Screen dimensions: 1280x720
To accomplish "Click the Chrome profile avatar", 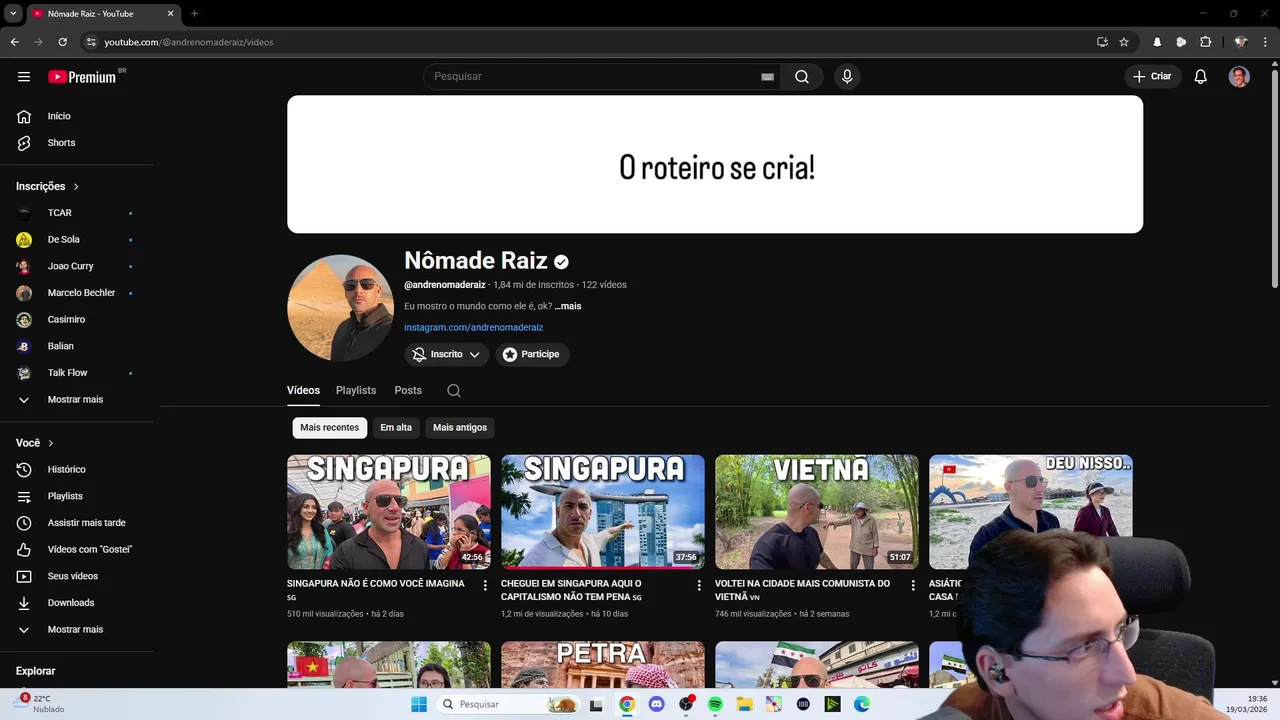I will pos(1241,42).
